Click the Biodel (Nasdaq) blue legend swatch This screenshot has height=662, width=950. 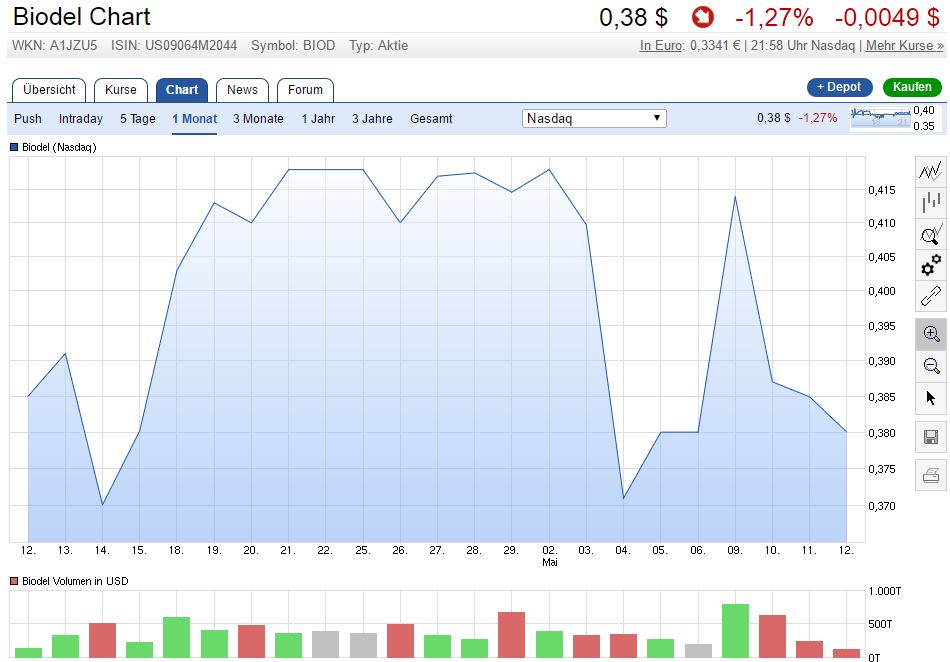[x=14, y=147]
